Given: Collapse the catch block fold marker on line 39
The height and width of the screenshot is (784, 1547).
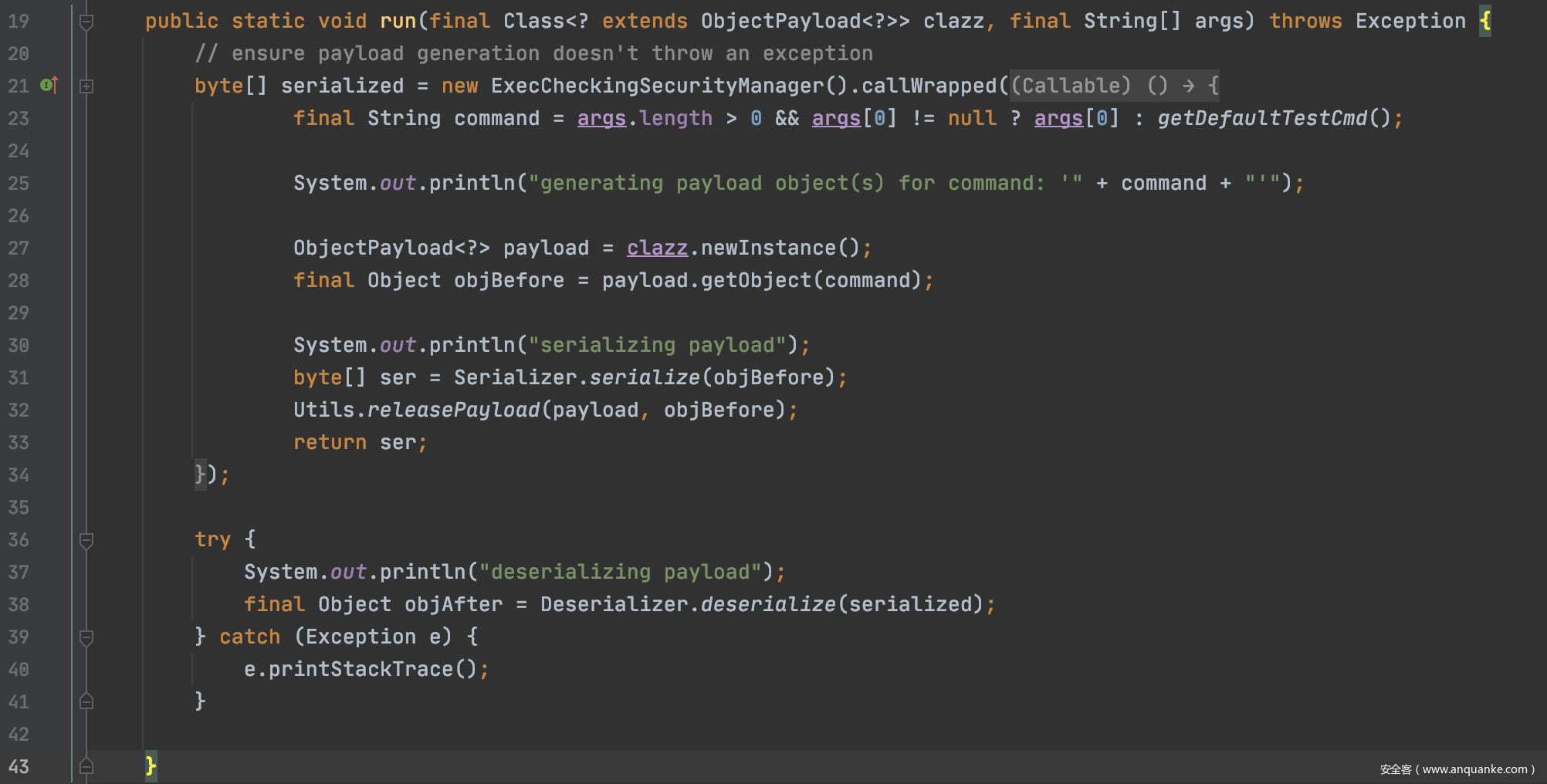Looking at the screenshot, I should [86, 637].
